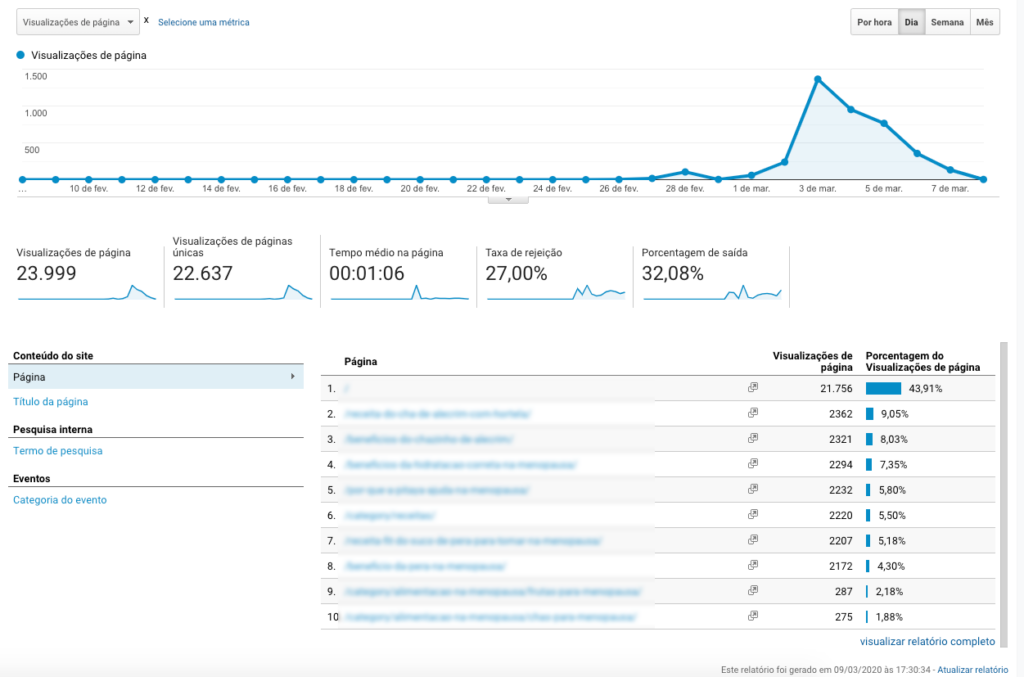This screenshot has width=1024, height=677.
Task: Collapse chart using arrow handle below graph
Action: point(508,200)
